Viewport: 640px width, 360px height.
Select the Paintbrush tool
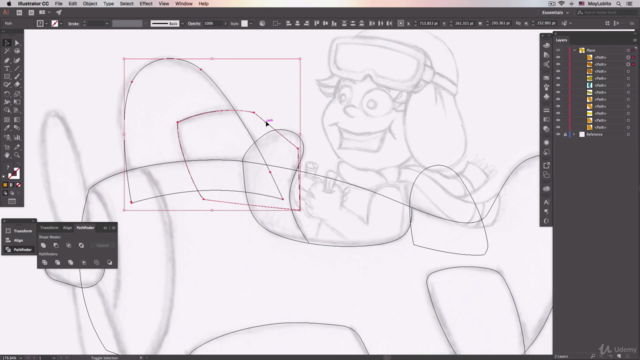(x=17, y=76)
